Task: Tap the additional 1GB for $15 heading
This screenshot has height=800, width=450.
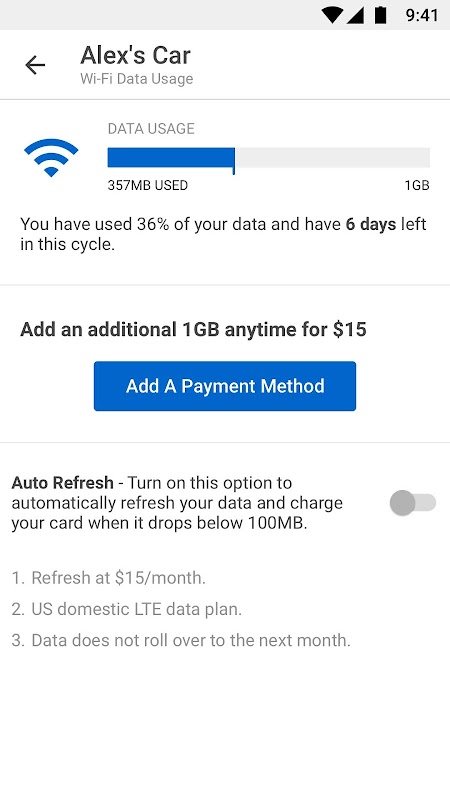Action: 193,330
